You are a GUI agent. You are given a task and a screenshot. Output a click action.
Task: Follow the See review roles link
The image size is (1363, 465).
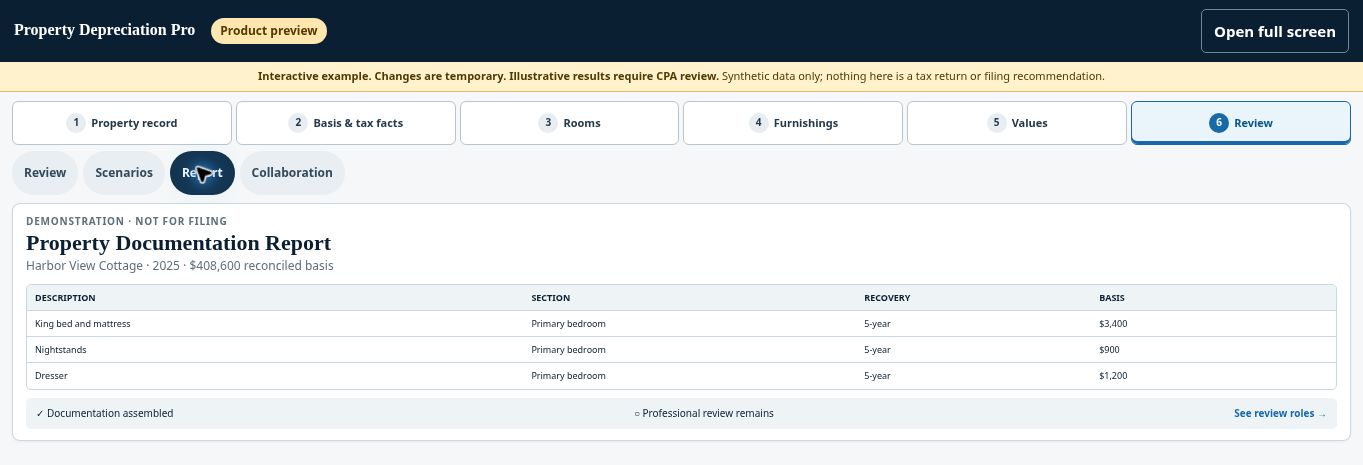(x=1280, y=413)
